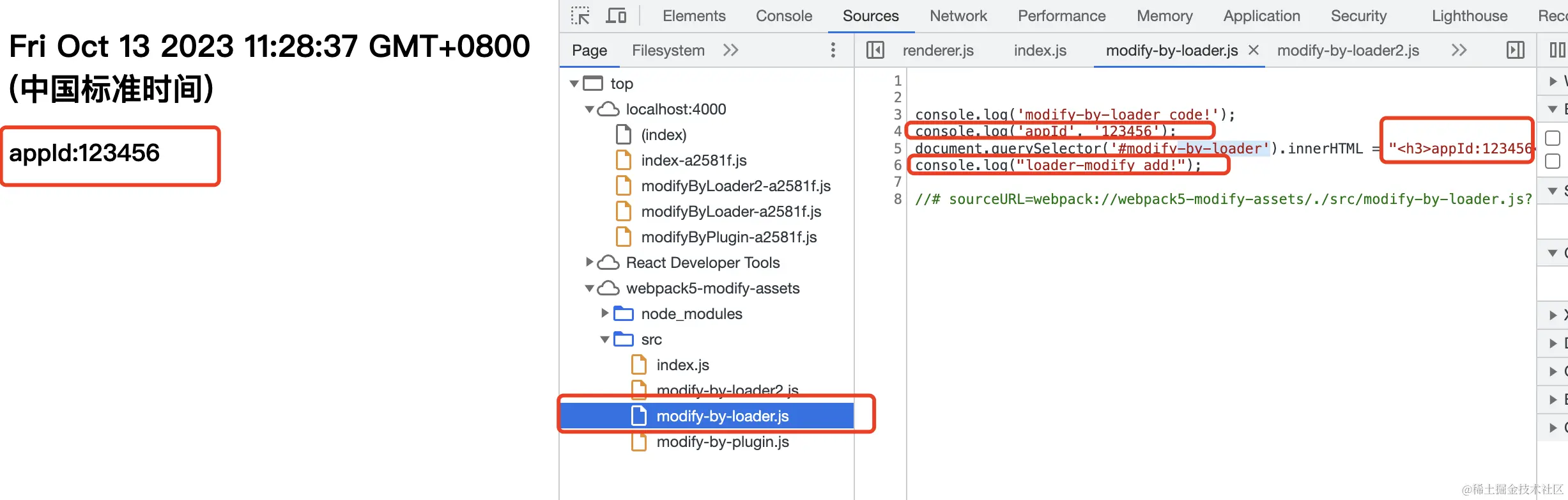1568x500 pixels.
Task: Hide the navigator sidebar panel icon
Action: pyautogui.click(x=875, y=50)
